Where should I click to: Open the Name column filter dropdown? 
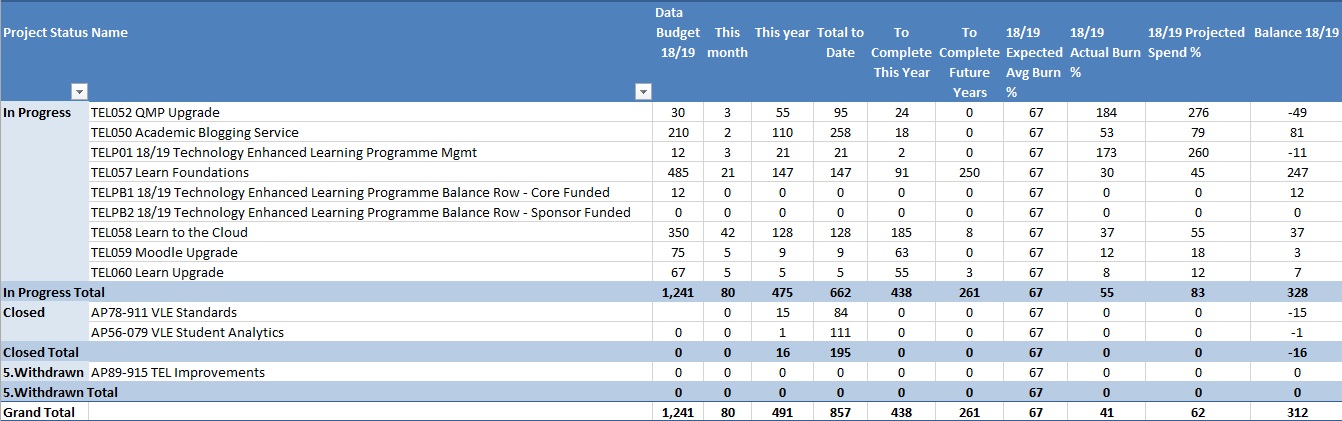point(643,92)
